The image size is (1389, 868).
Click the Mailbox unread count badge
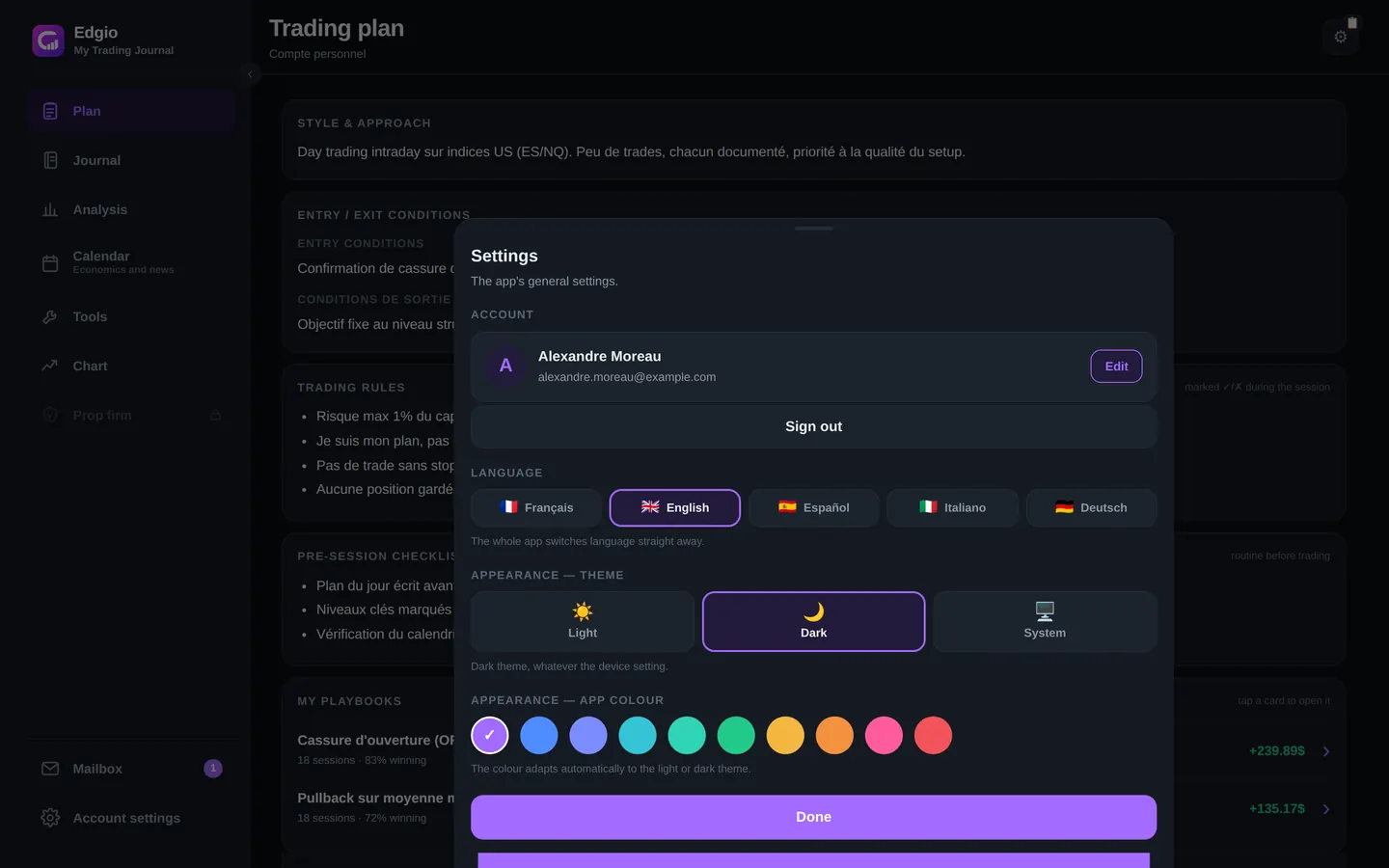tap(213, 769)
